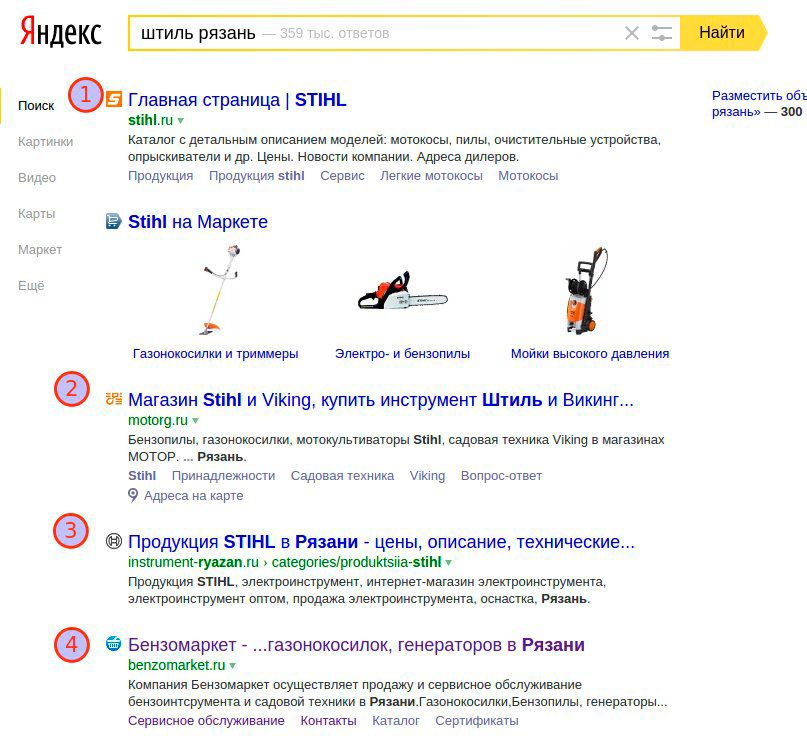Open Главная страница | STIHL result
807x741 pixels.
click(237, 99)
